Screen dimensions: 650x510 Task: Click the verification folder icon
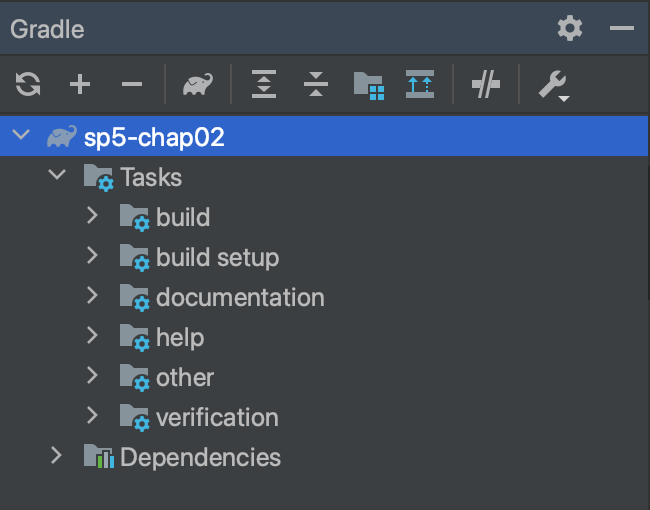click(x=134, y=418)
